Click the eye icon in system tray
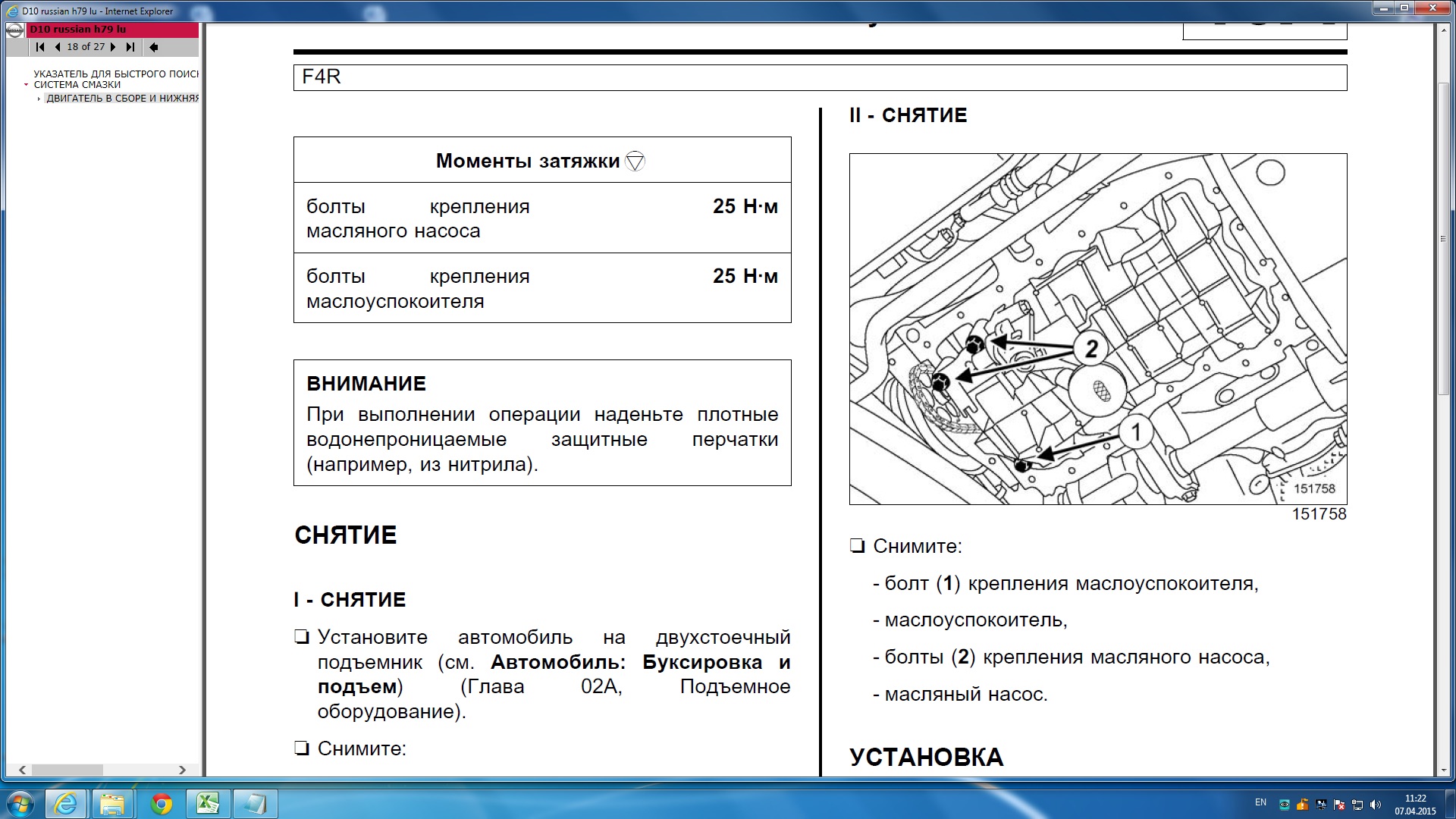 1284,805
